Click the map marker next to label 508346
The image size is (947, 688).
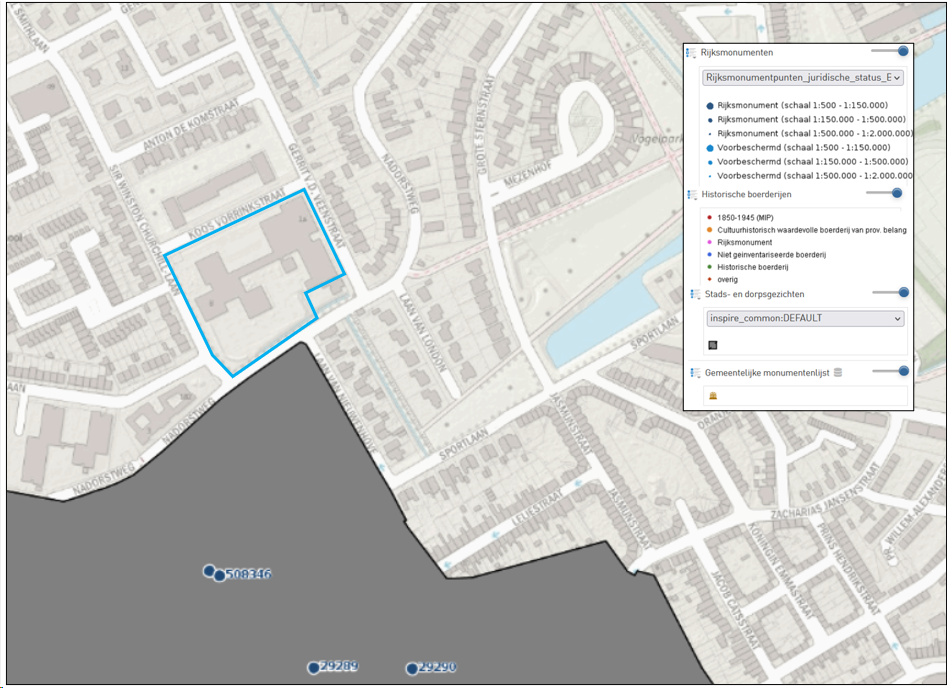tap(220, 575)
